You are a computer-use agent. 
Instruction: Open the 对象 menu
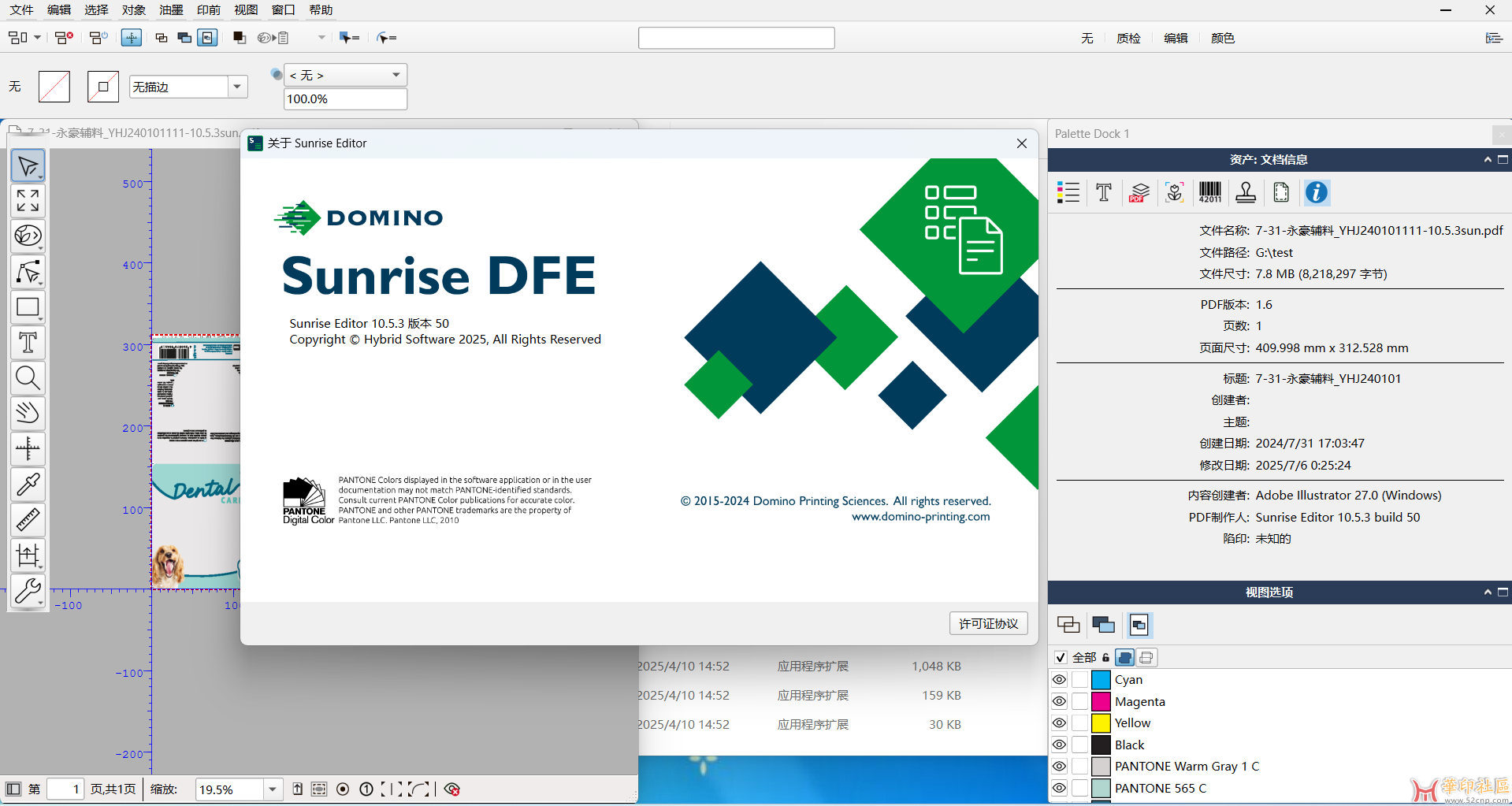pyautogui.click(x=134, y=9)
